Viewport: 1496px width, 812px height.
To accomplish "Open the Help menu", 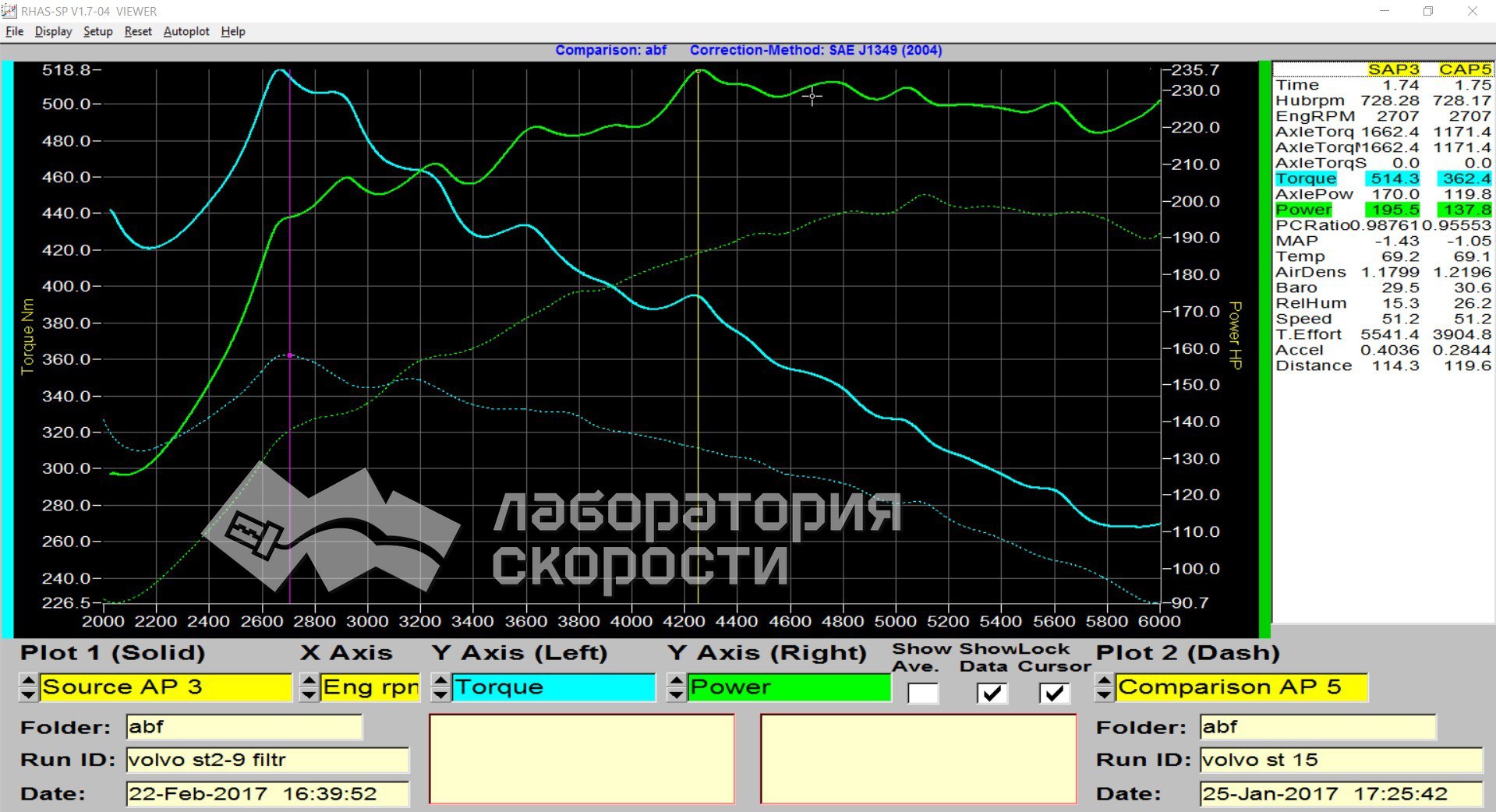I will click(233, 31).
